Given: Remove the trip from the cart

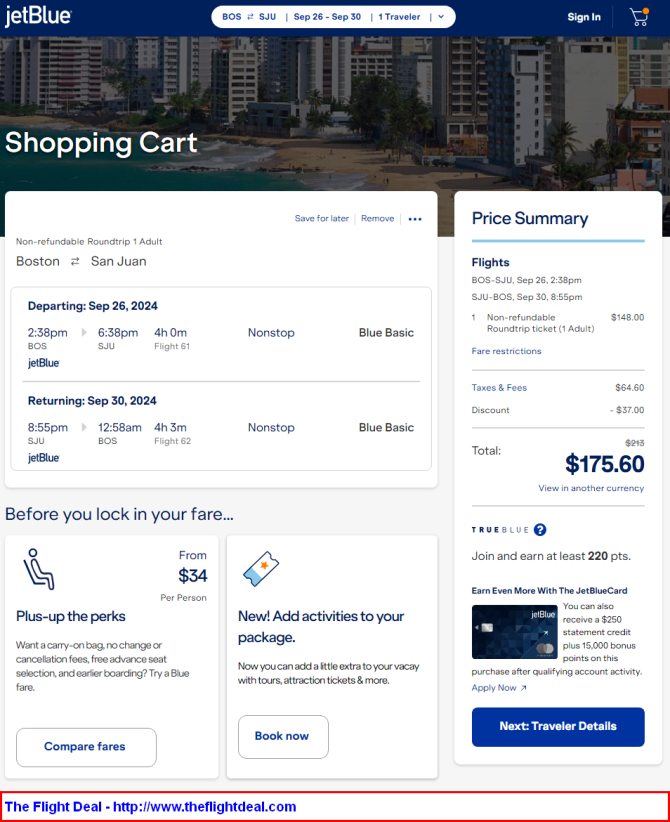Looking at the screenshot, I should point(377,218).
